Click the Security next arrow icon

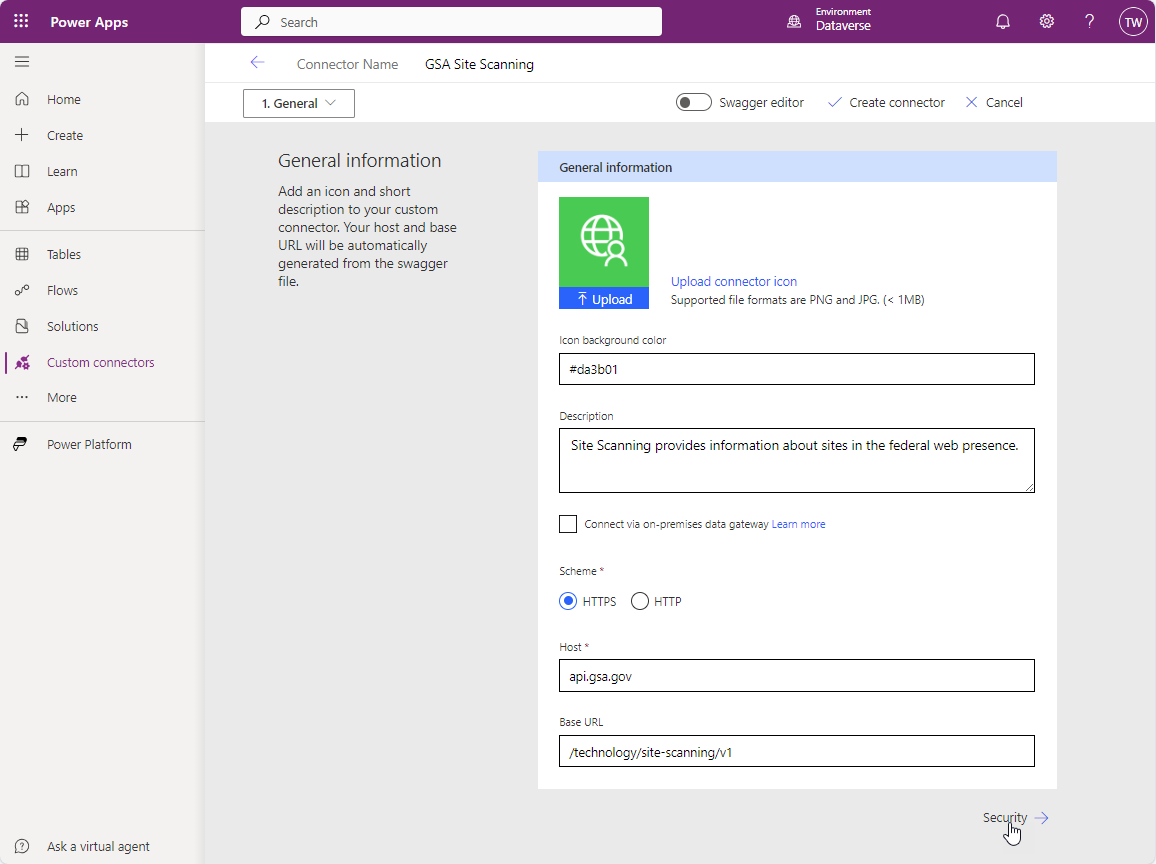pos(1041,818)
